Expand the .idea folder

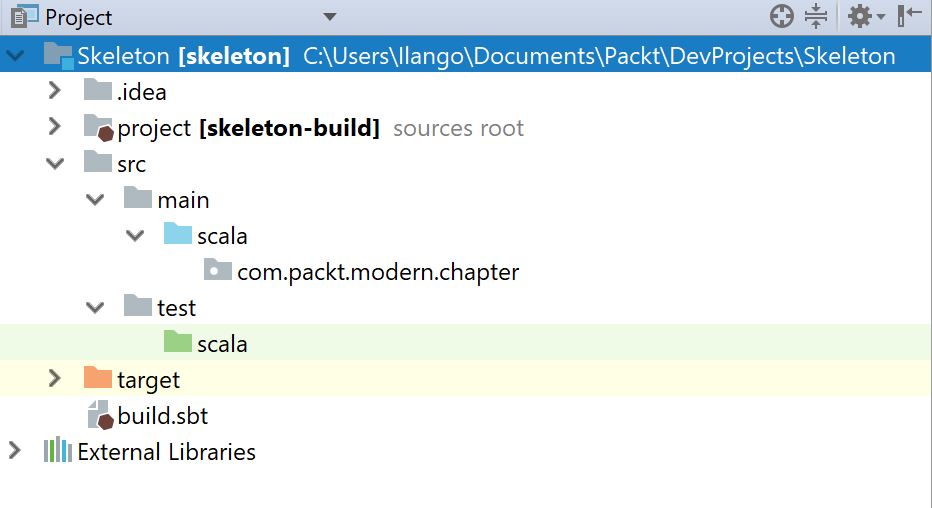tap(55, 90)
